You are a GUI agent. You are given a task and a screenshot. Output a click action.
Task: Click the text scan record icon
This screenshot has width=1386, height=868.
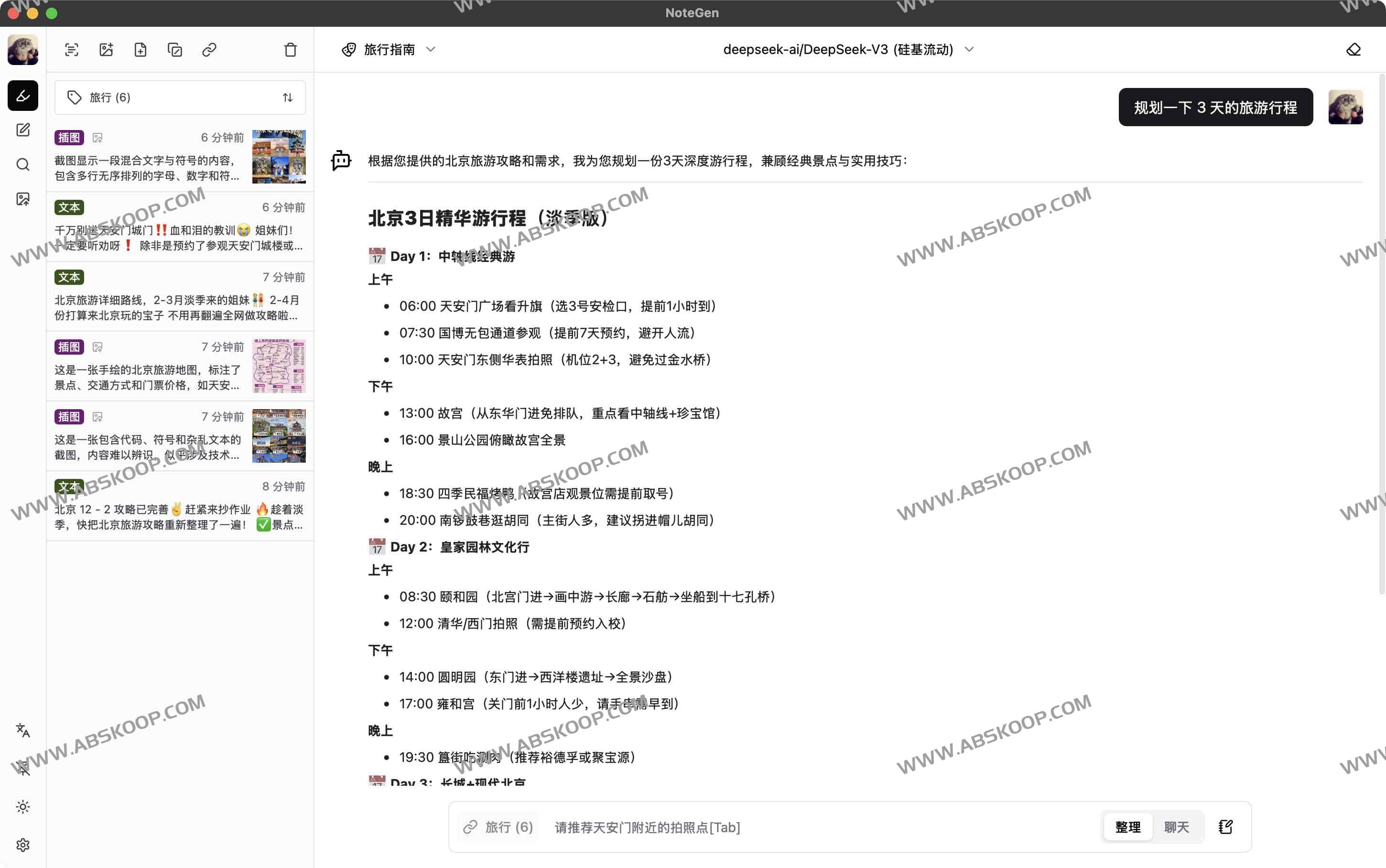click(x=71, y=49)
